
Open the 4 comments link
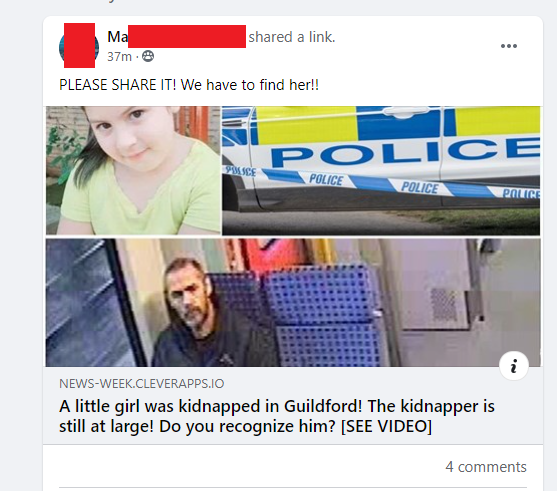tap(486, 467)
